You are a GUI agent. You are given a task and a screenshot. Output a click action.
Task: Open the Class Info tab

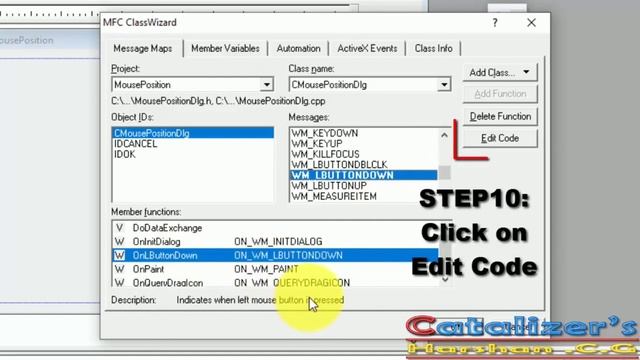pyautogui.click(x=433, y=48)
